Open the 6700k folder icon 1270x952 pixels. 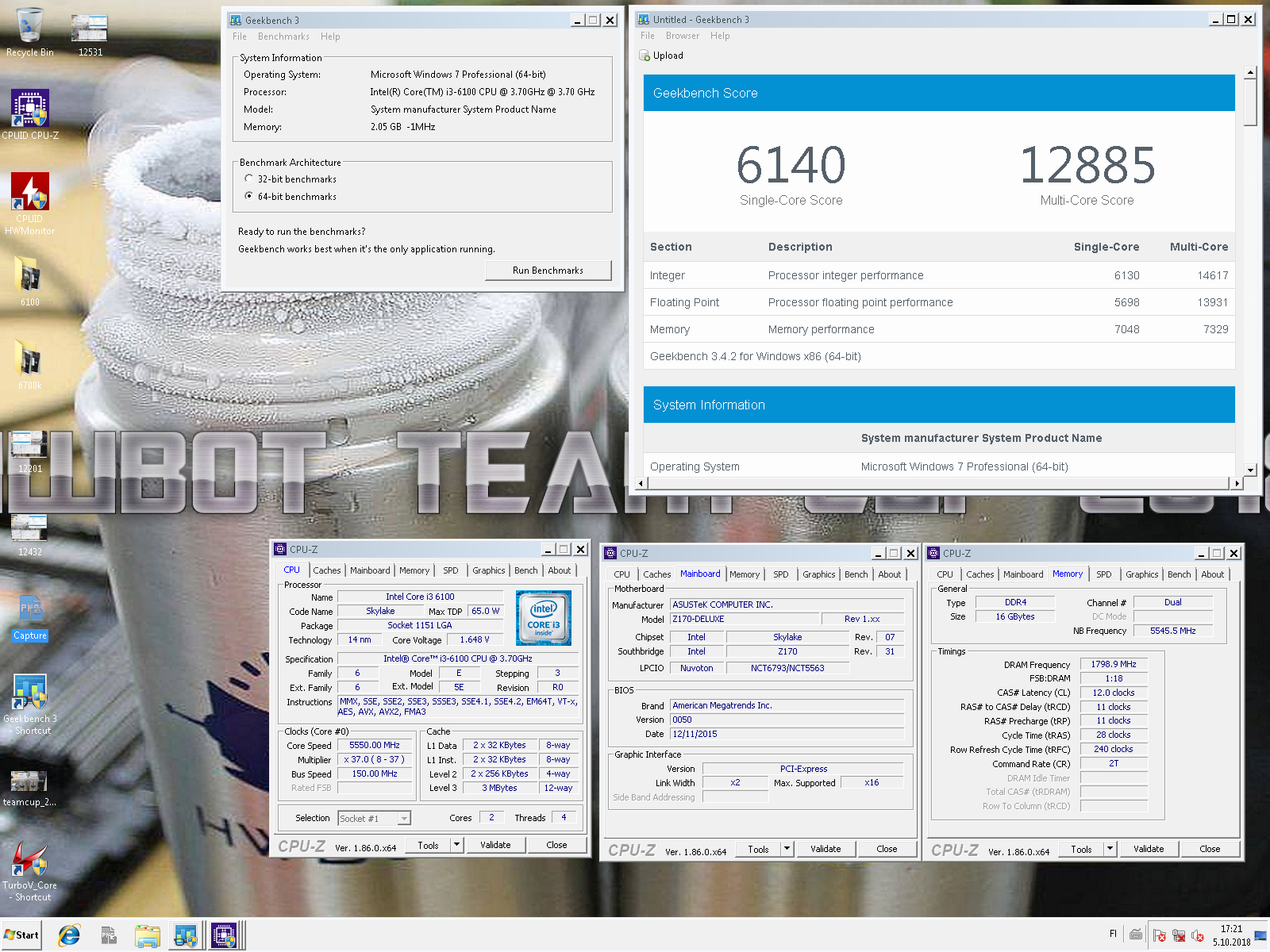coord(30,365)
